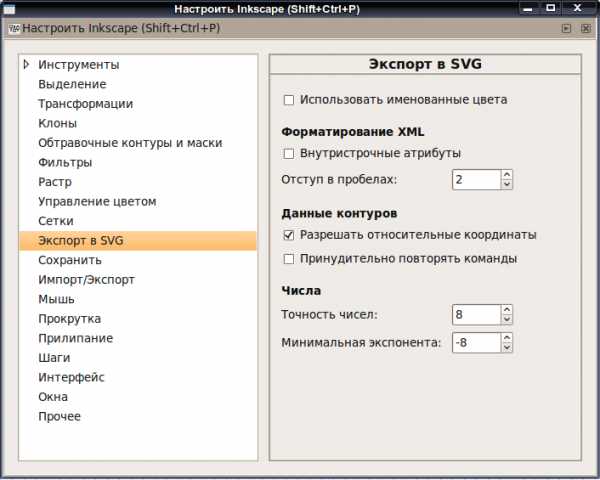This screenshot has width=600, height=480.
Task: Open the Прилипание preferences page
Action: click(x=75, y=338)
